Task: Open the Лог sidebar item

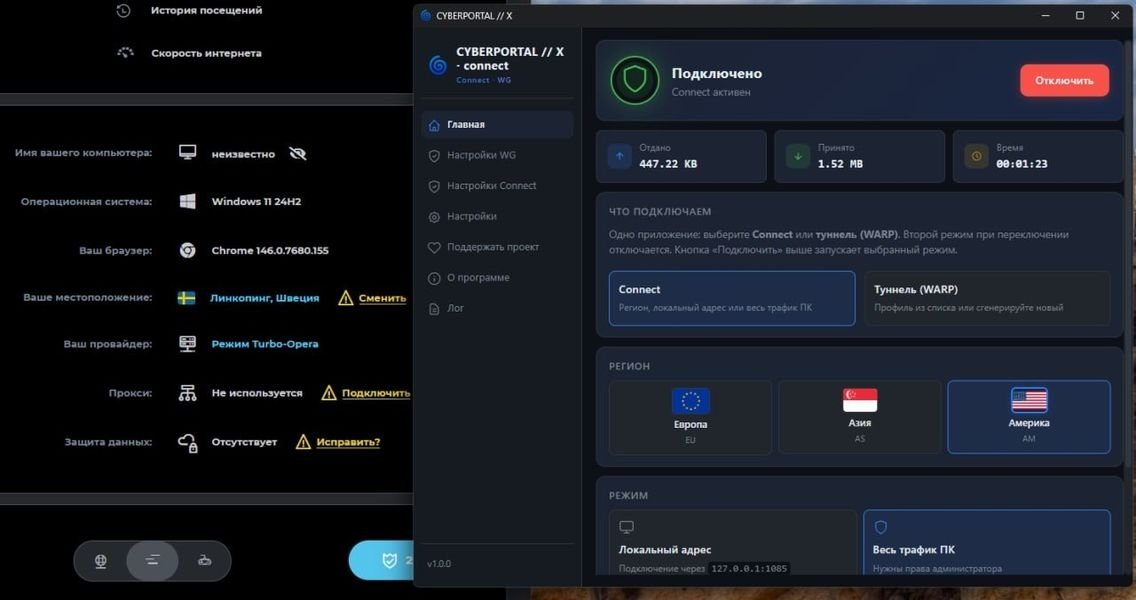Action: click(x=455, y=309)
